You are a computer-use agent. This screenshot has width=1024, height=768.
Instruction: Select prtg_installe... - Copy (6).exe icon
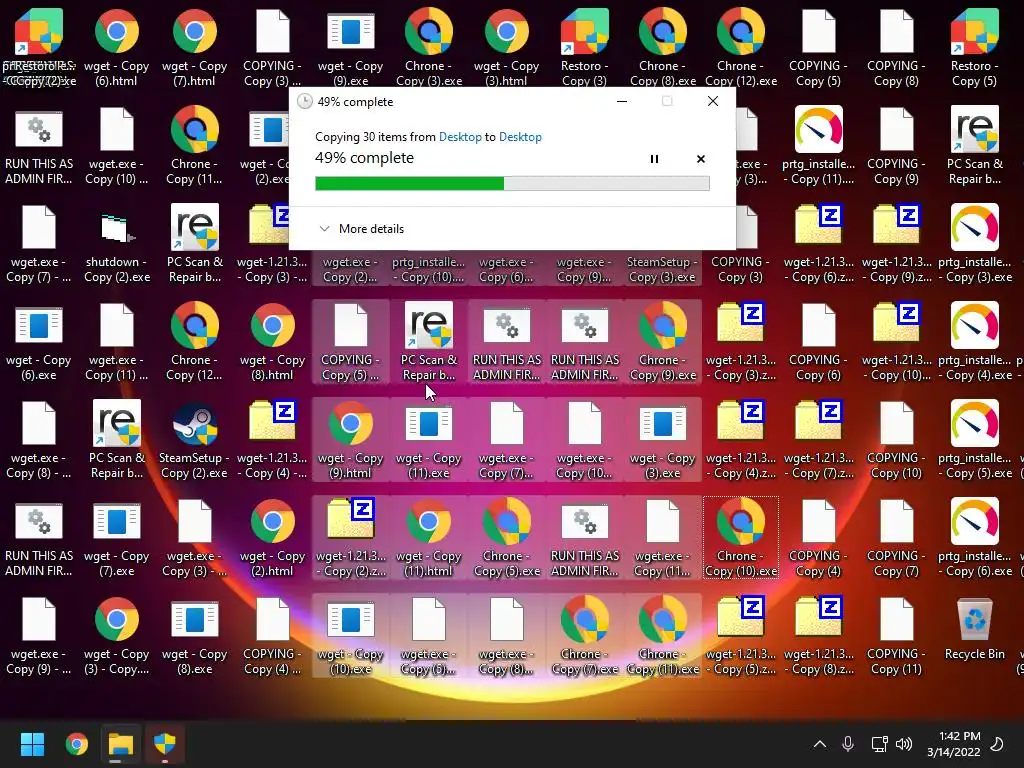(974, 537)
